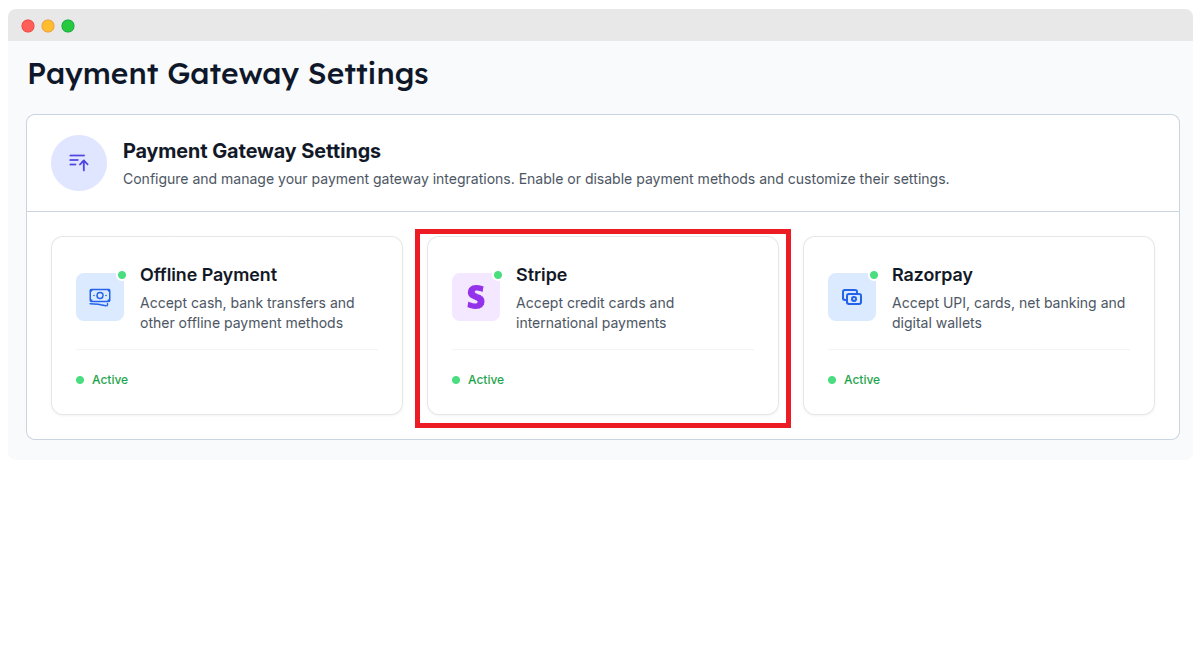Click the 'Configure and manage your payment gateway' subtitle
1201x648 pixels.
(536, 180)
